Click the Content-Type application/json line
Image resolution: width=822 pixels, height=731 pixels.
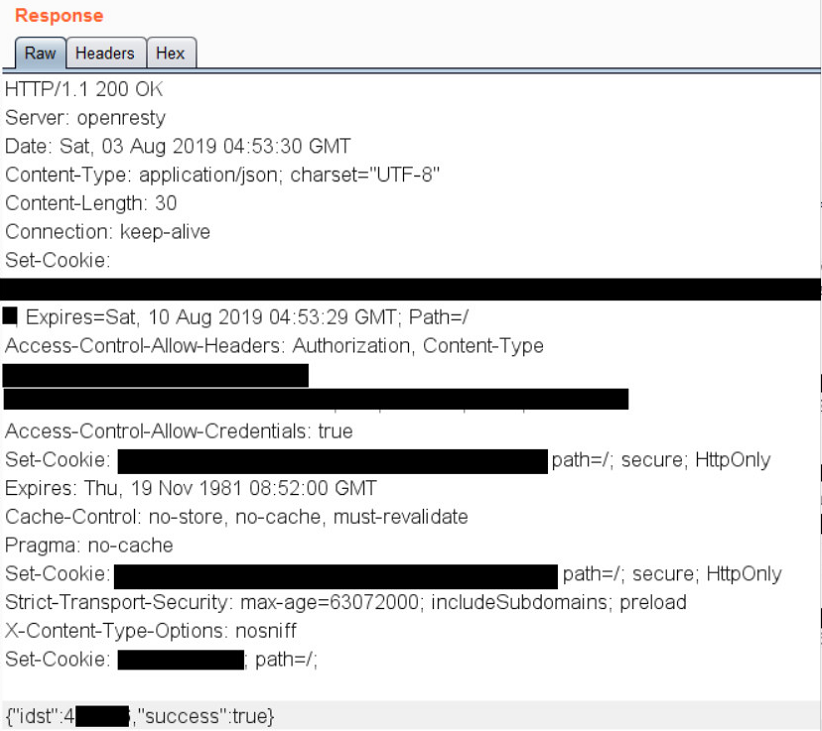[x=222, y=175]
